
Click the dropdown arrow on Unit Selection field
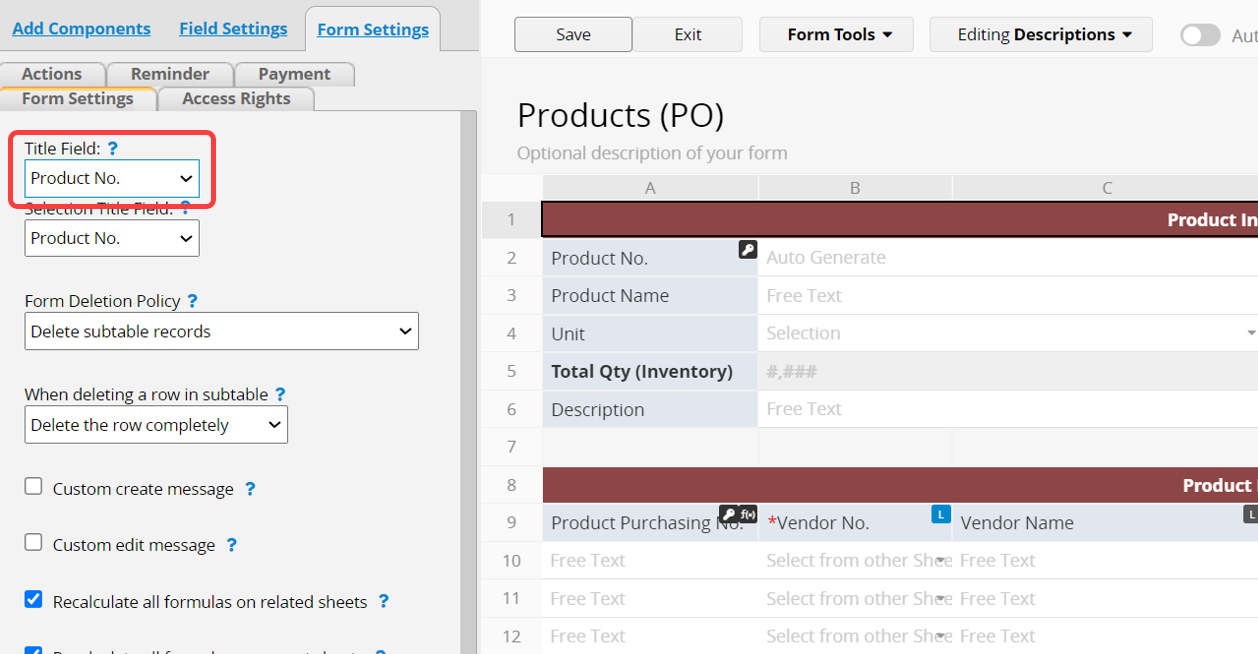coord(1251,333)
